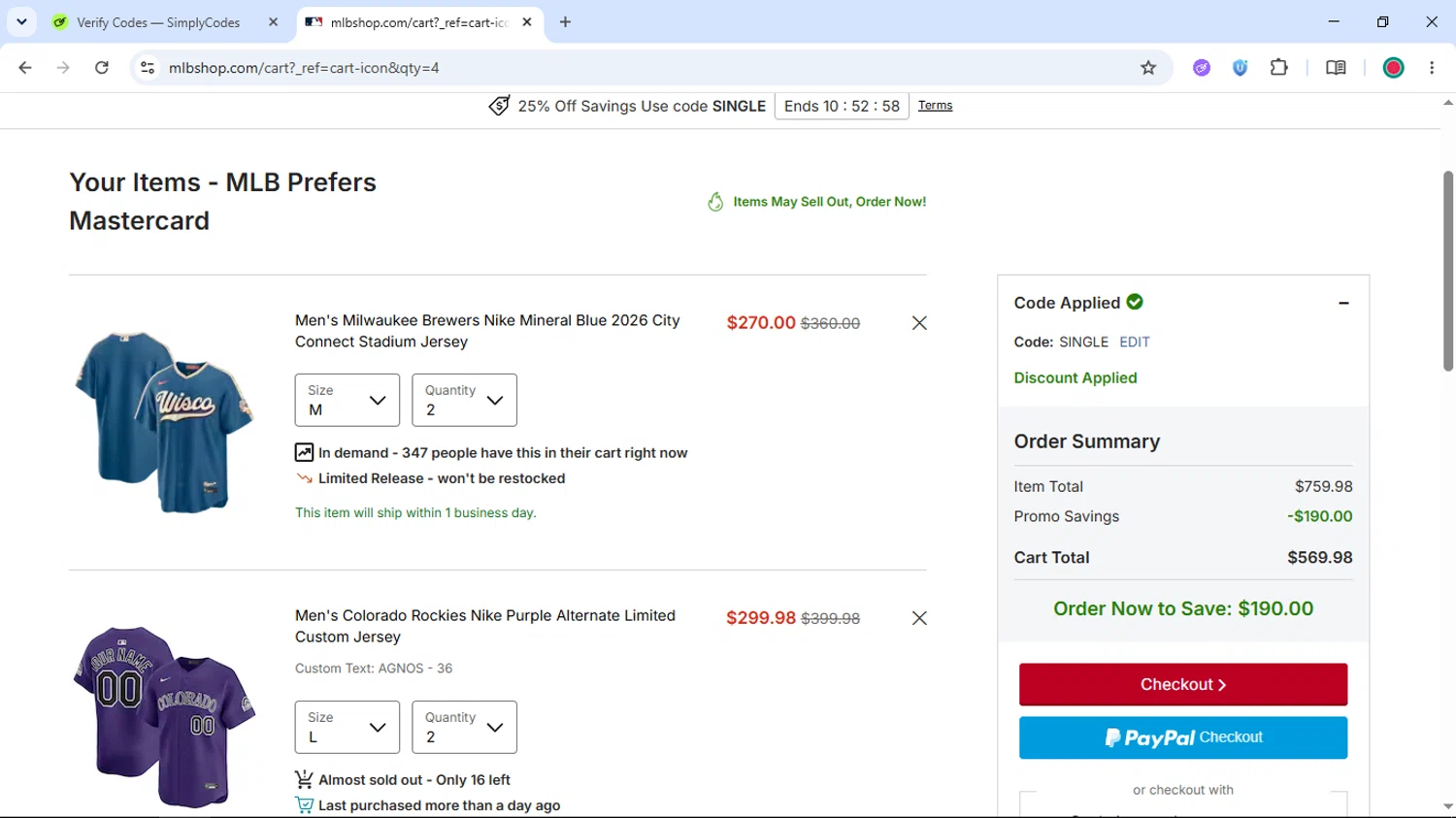This screenshot has width=1456, height=818.
Task: Click the Last purchased cart icon
Action: tap(304, 805)
